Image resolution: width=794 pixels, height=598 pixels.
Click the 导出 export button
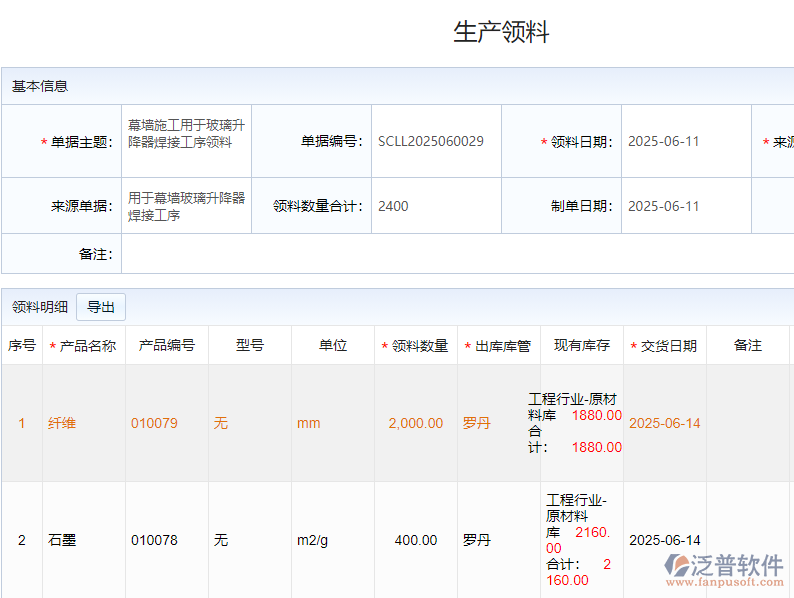[100, 307]
